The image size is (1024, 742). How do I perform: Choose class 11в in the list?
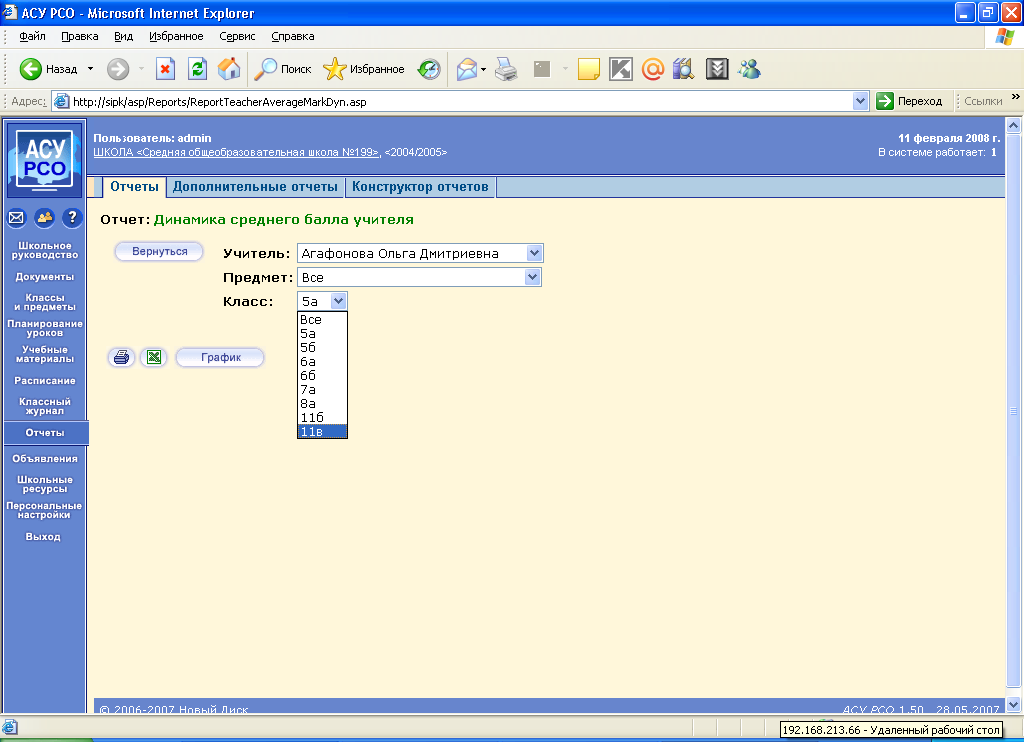[x=322, y=431]
